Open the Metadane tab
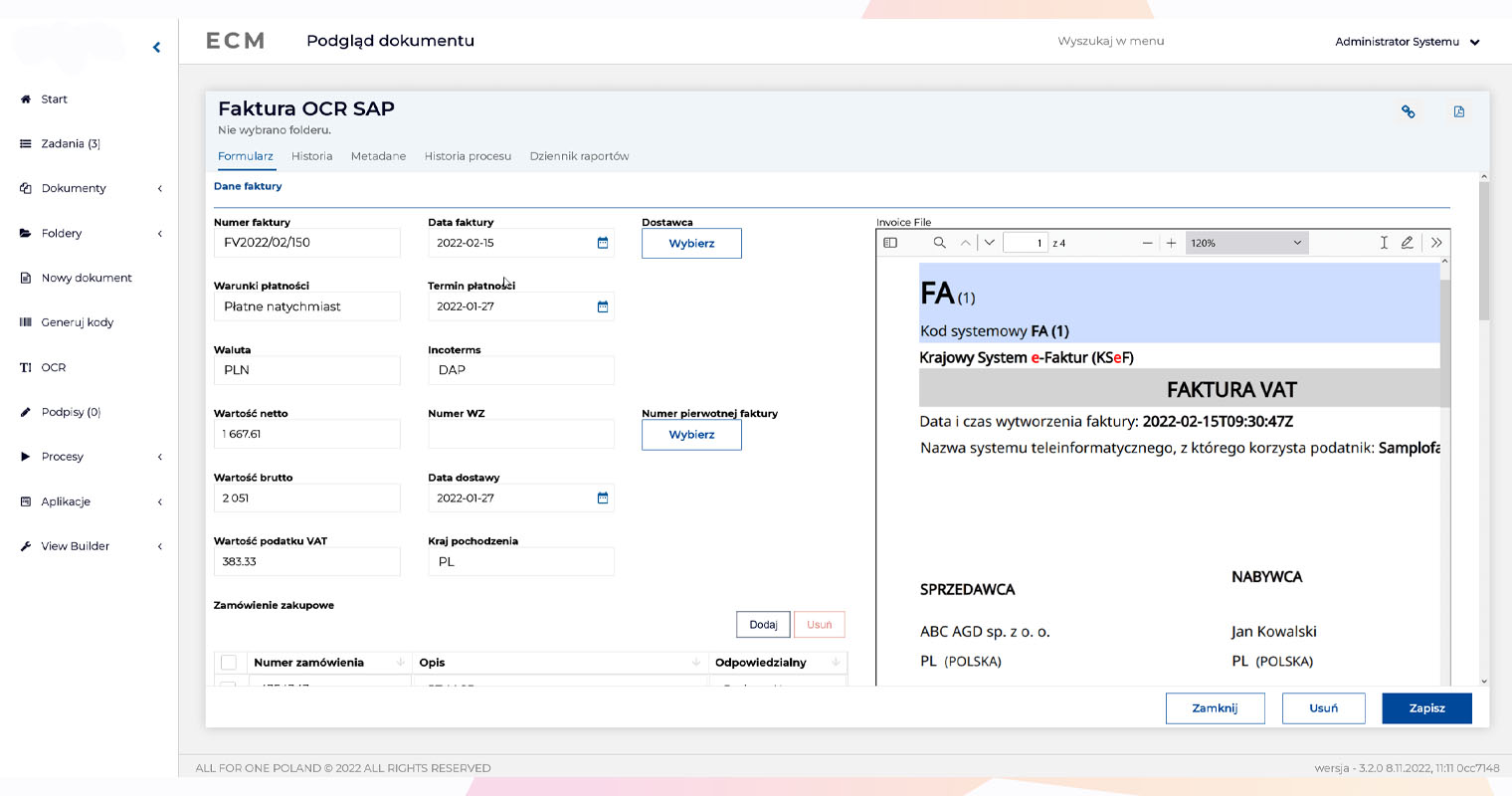This screenshot has height=796, width=1512. pos(378,156)
